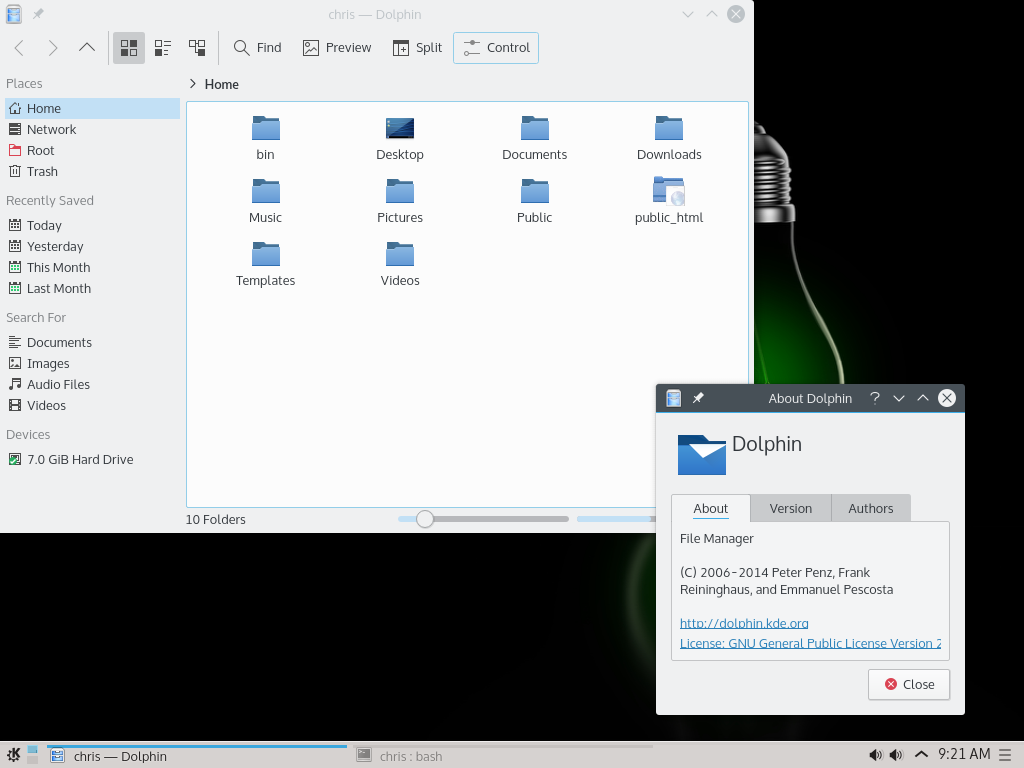Click the help question mark in About Dolphin
The image size is (1024, 768).
tap(874, 398)
